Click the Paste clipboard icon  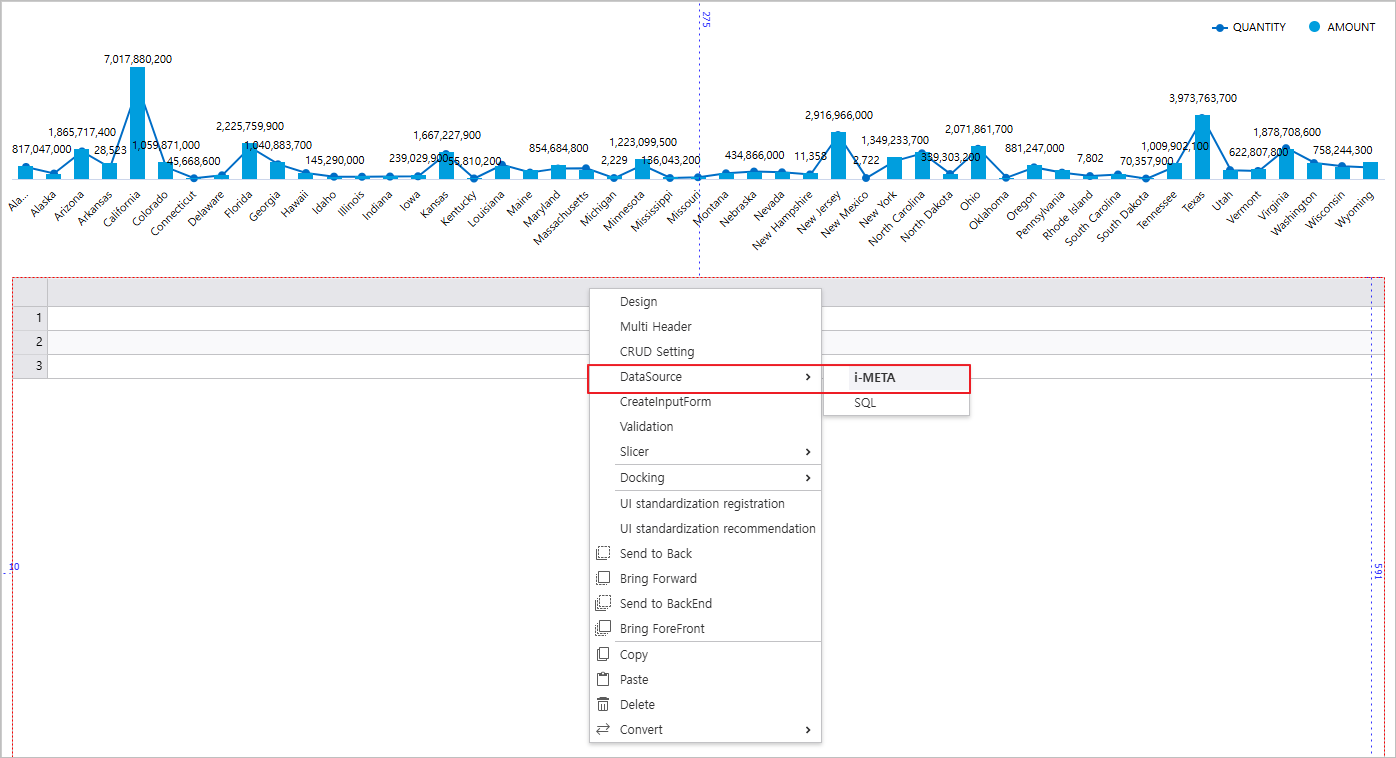point(602,679)
